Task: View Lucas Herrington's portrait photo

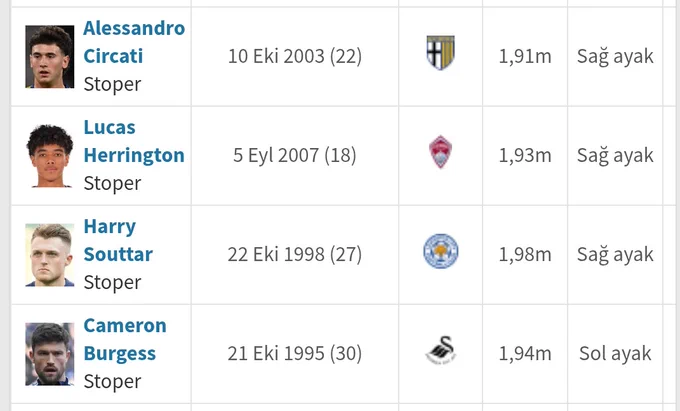Action: pyautogui.click(x=49, y=156)
